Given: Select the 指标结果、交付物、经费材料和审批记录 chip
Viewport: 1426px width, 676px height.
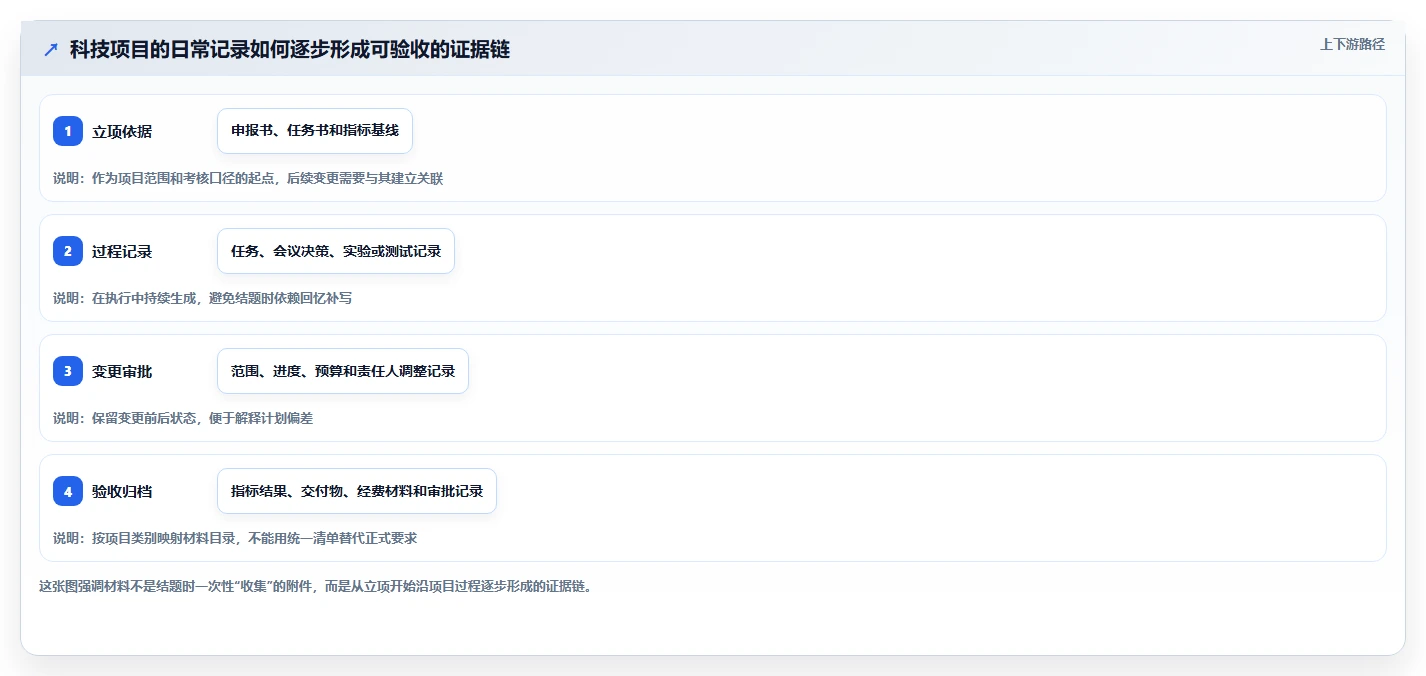Looking at the screenshot, I should 357,491.
